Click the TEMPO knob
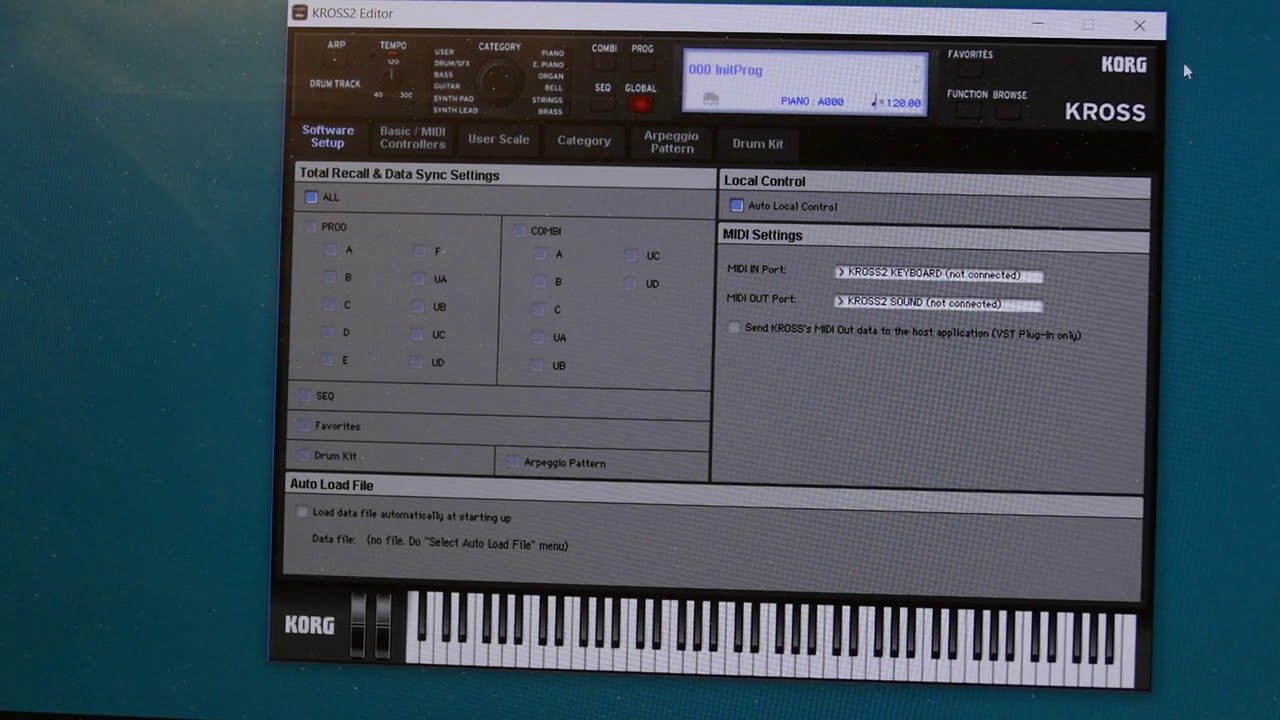The image size is (1280, 720). (392, 77)
